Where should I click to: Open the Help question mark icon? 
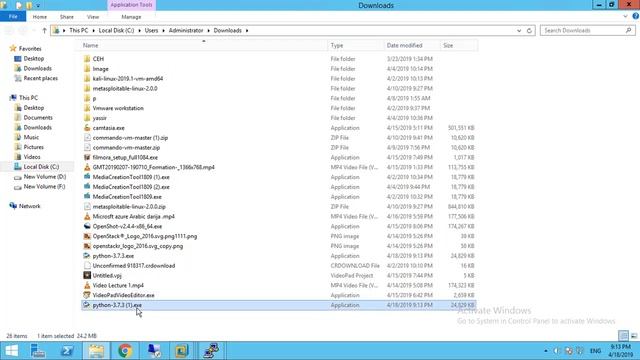pyautogui.click(x=636, y=17)
